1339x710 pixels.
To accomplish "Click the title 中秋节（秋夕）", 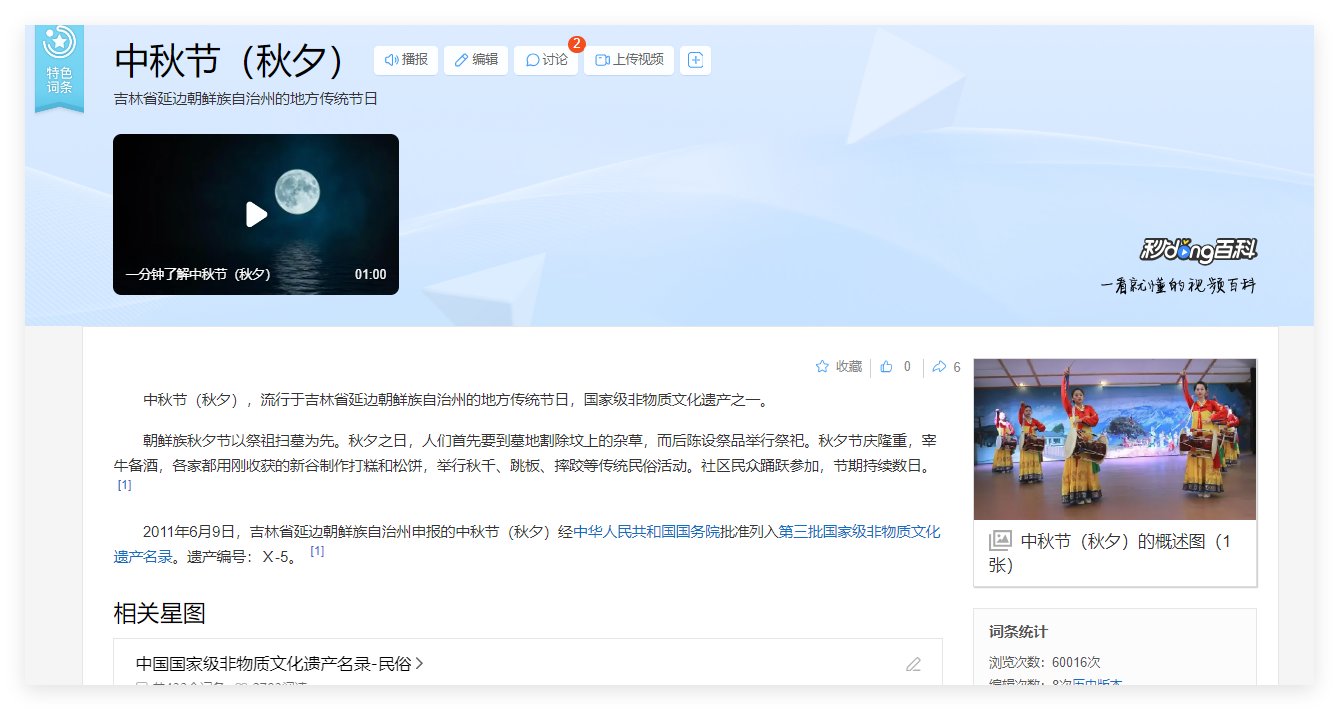I will point(229,61).
